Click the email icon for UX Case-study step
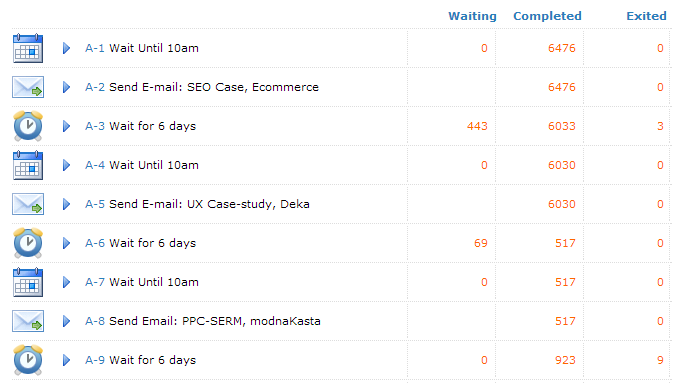The width and height of the screenshot is (674, 383). [28, 204]
